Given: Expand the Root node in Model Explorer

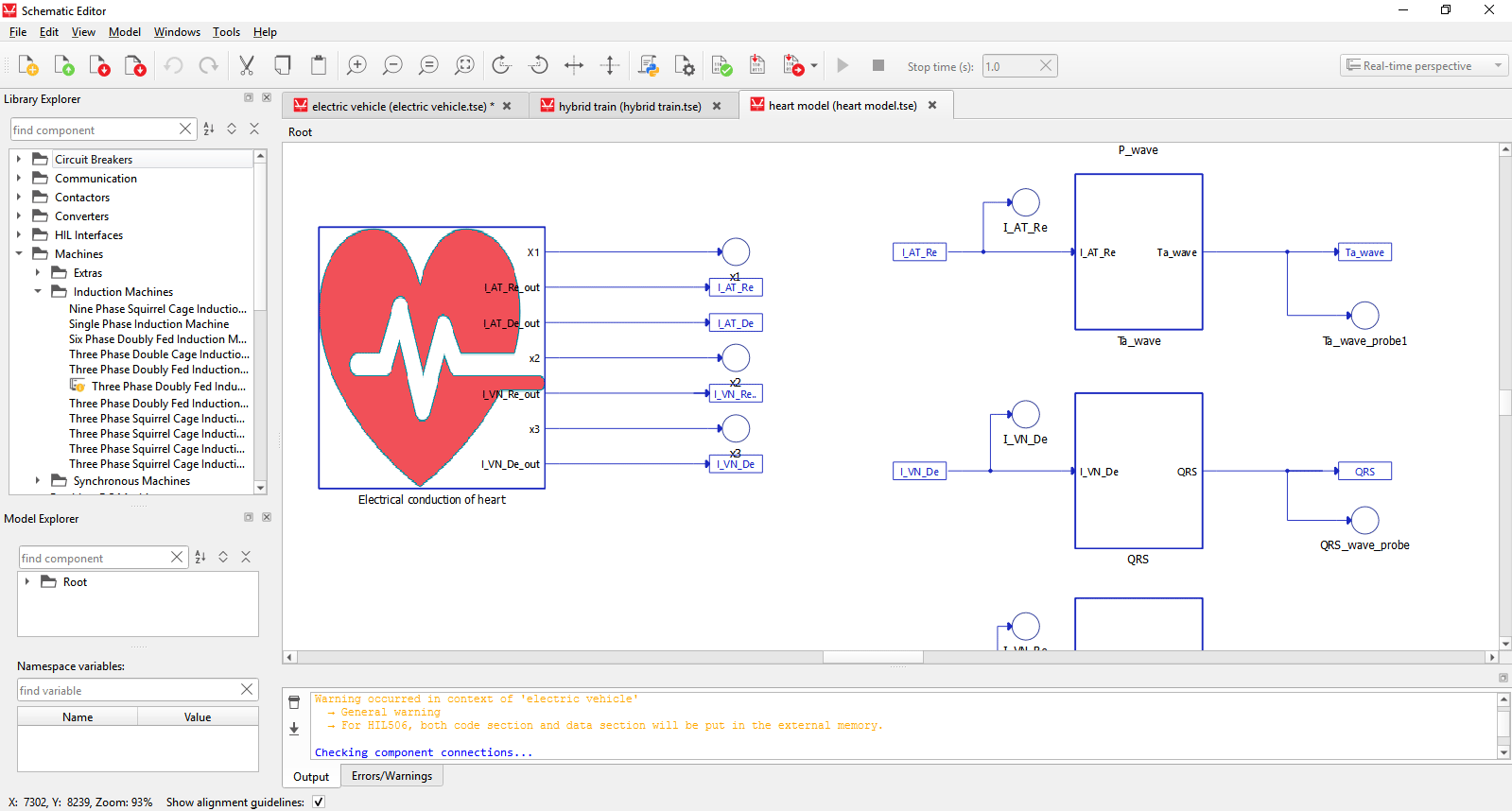Looking at the screenshot, I should point(27,582).
